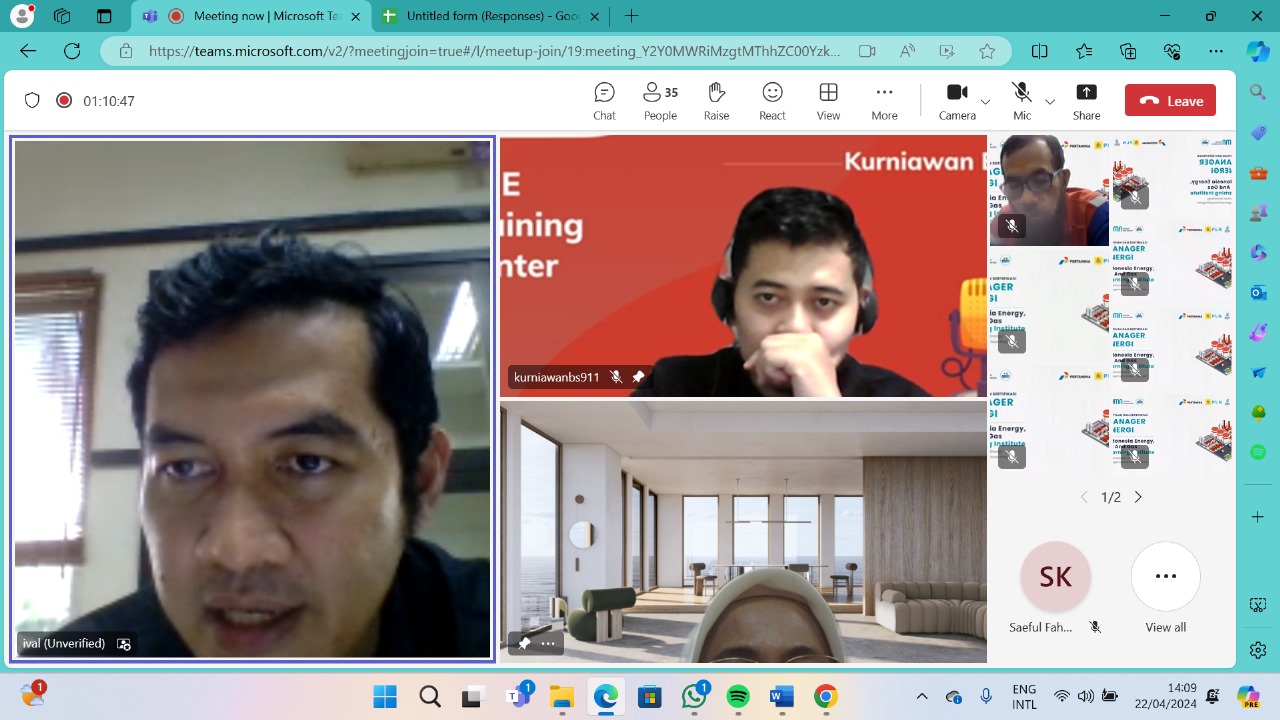
Task: View site information lock icon
Action: click(125, 51)
